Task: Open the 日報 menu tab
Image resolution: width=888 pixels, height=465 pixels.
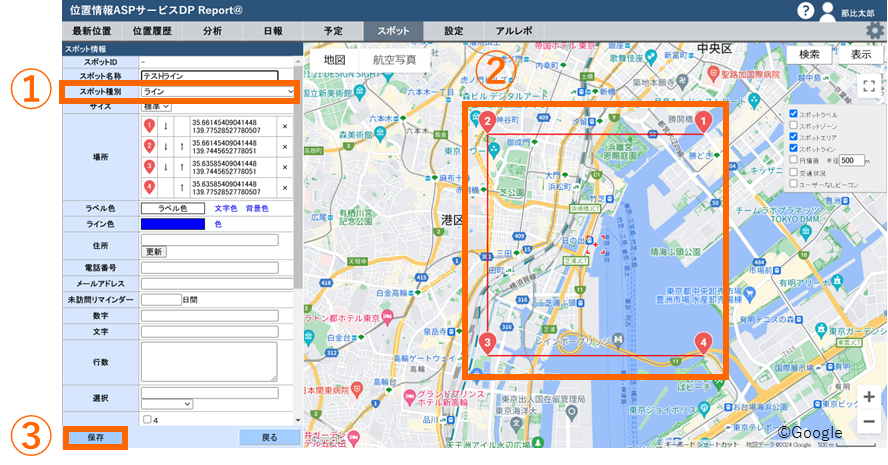Action: [x=273, y=31]
